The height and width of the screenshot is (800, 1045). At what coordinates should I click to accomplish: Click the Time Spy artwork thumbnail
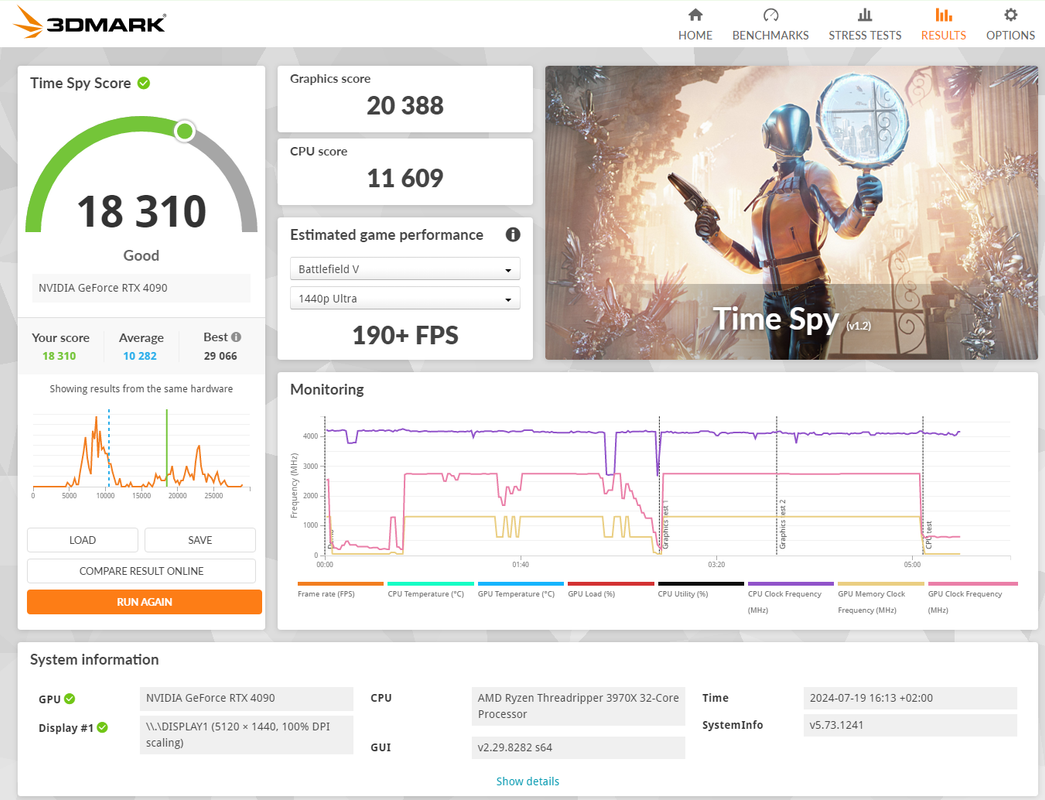click(791, 213)
